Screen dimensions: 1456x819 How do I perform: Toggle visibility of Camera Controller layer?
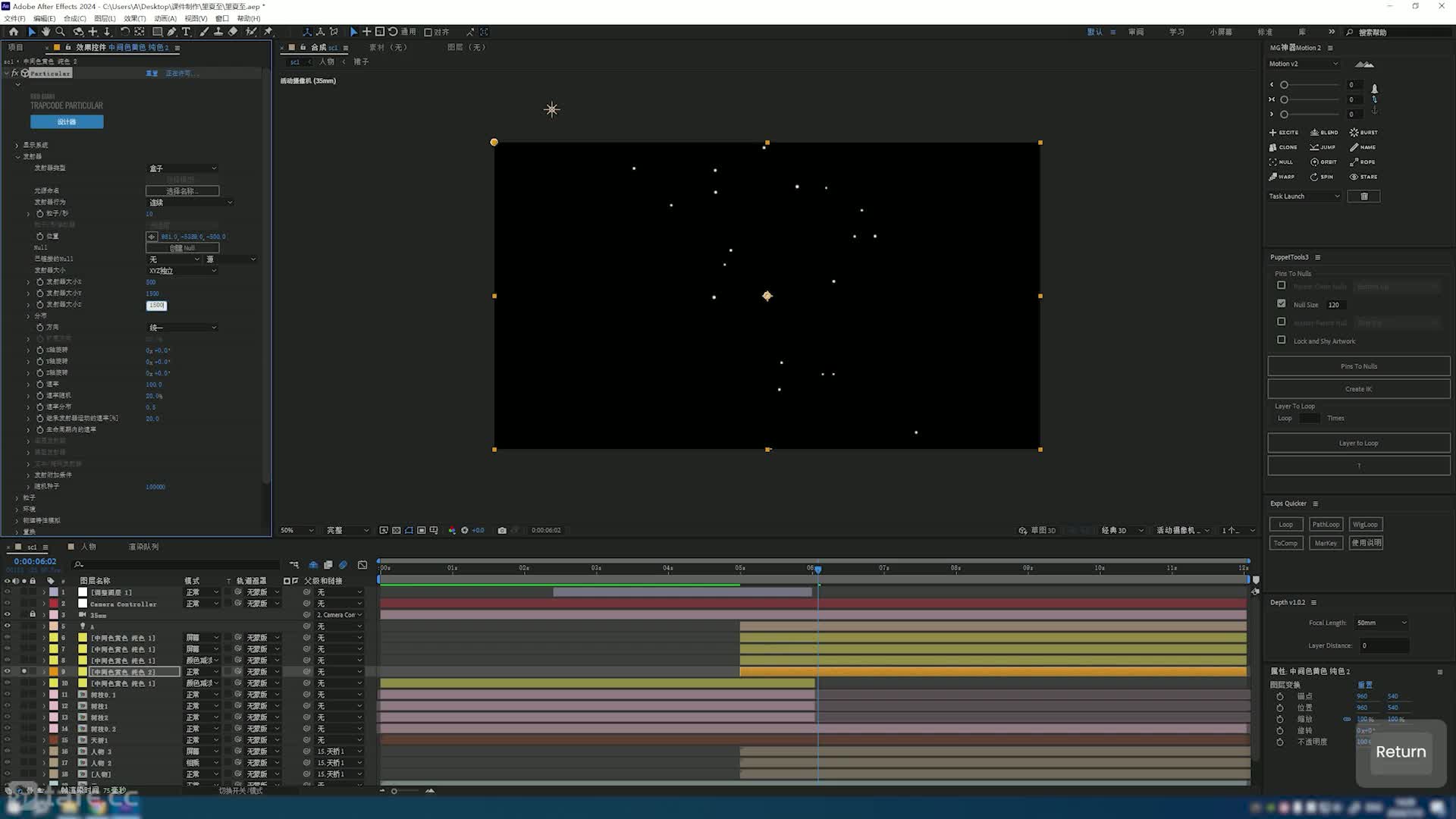(8, 604)
